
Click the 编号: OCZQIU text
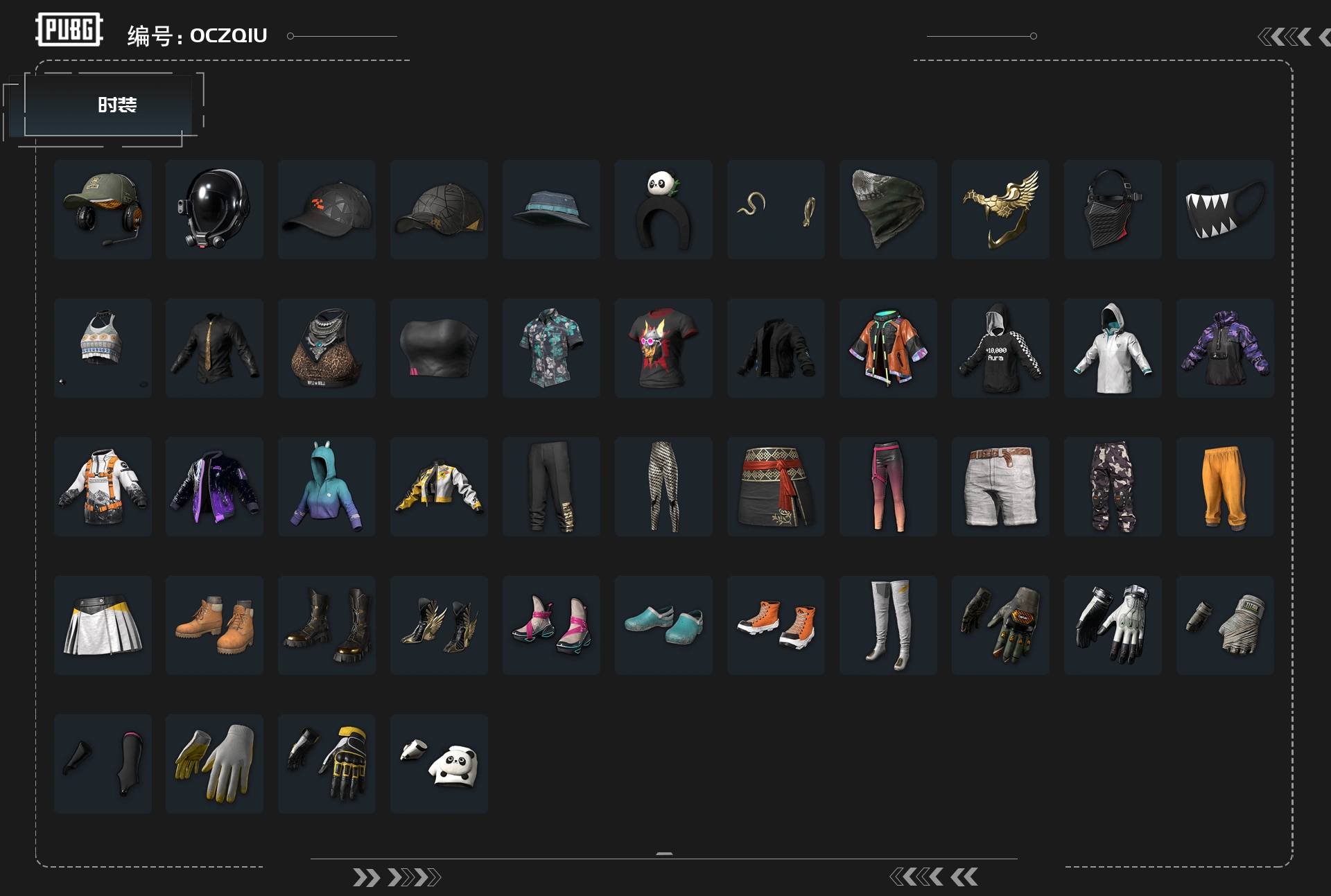tap(197, 35)
